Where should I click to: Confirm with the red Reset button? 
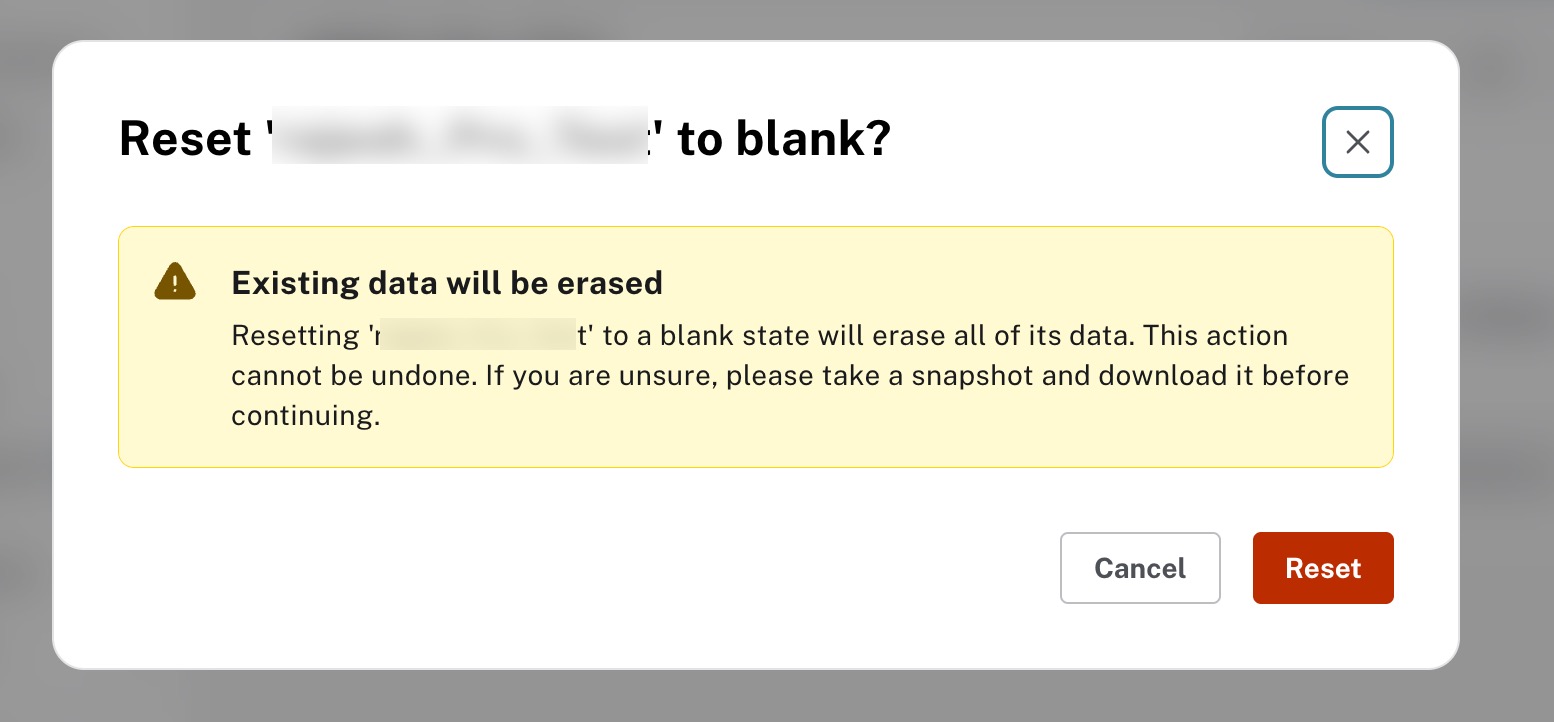[x=1322, y=568]
